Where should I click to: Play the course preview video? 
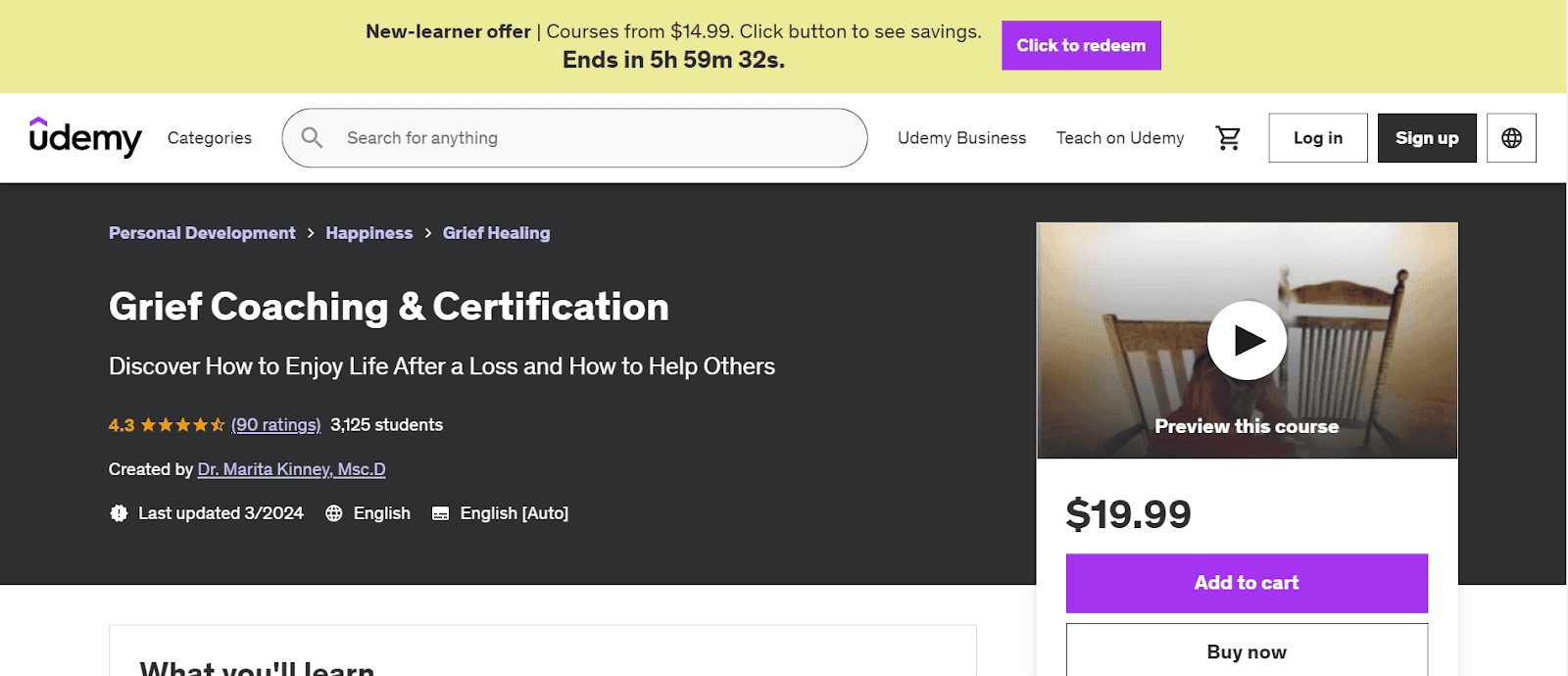click(x=1247, y=340)
